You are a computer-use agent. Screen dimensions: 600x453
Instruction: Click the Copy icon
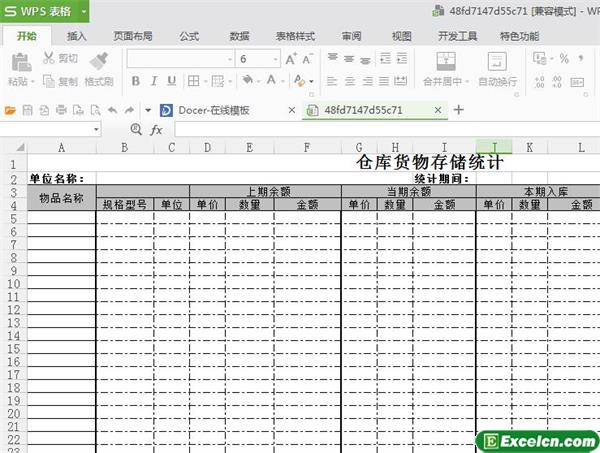[49, 81]
